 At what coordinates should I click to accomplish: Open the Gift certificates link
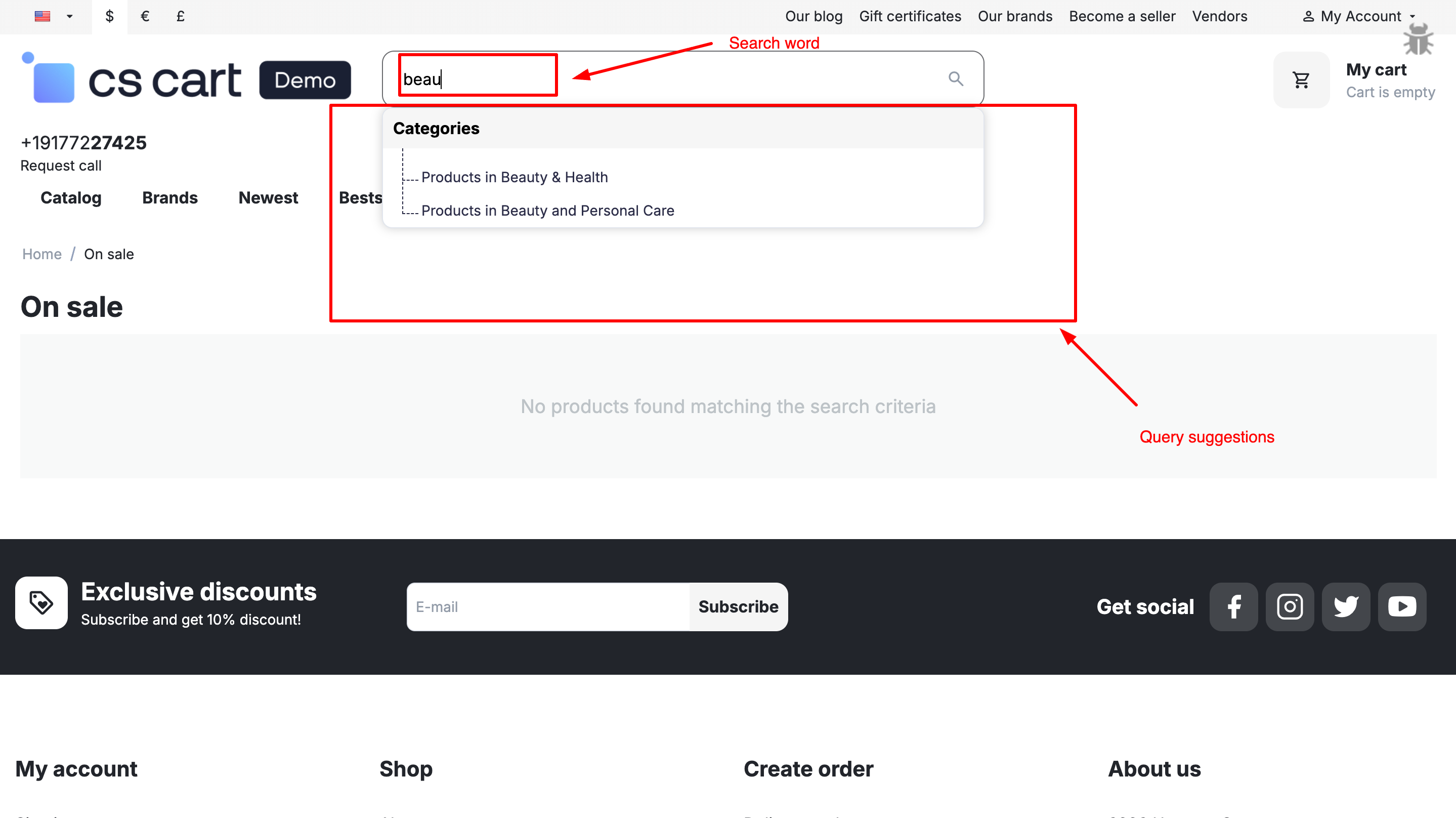coord(910,16)
